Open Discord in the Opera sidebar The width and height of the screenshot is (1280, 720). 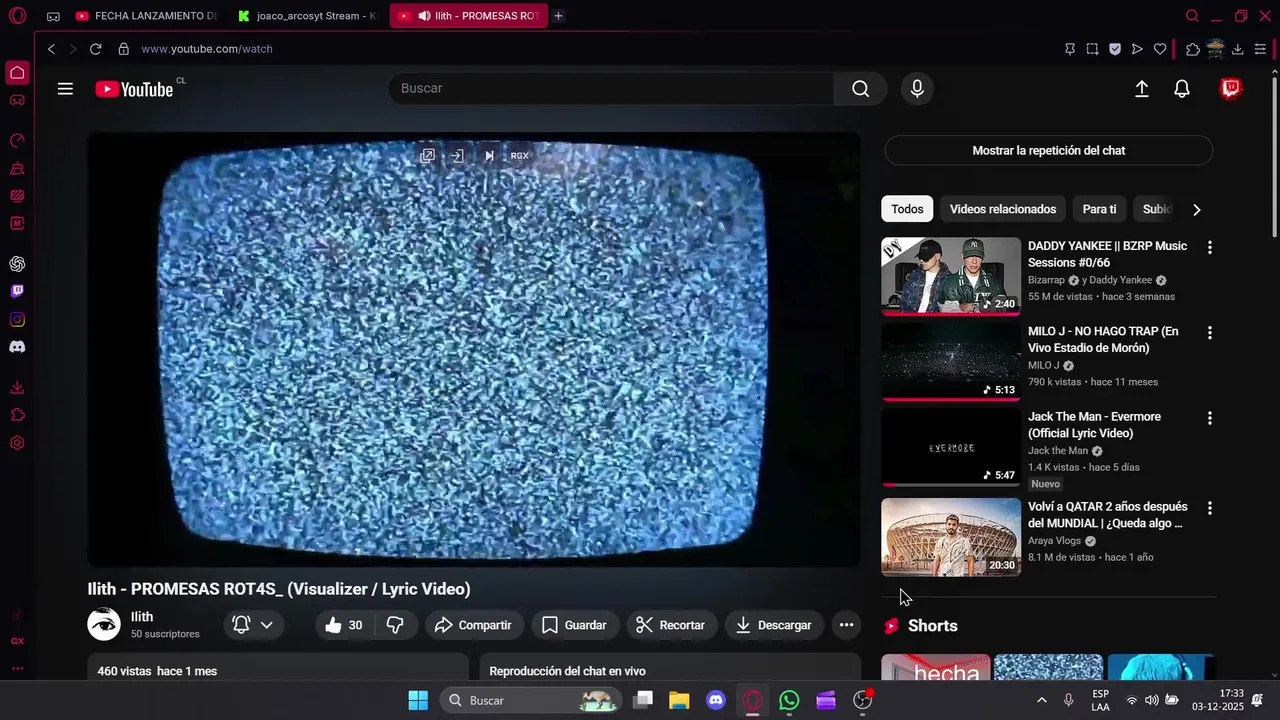pos(17,347)
